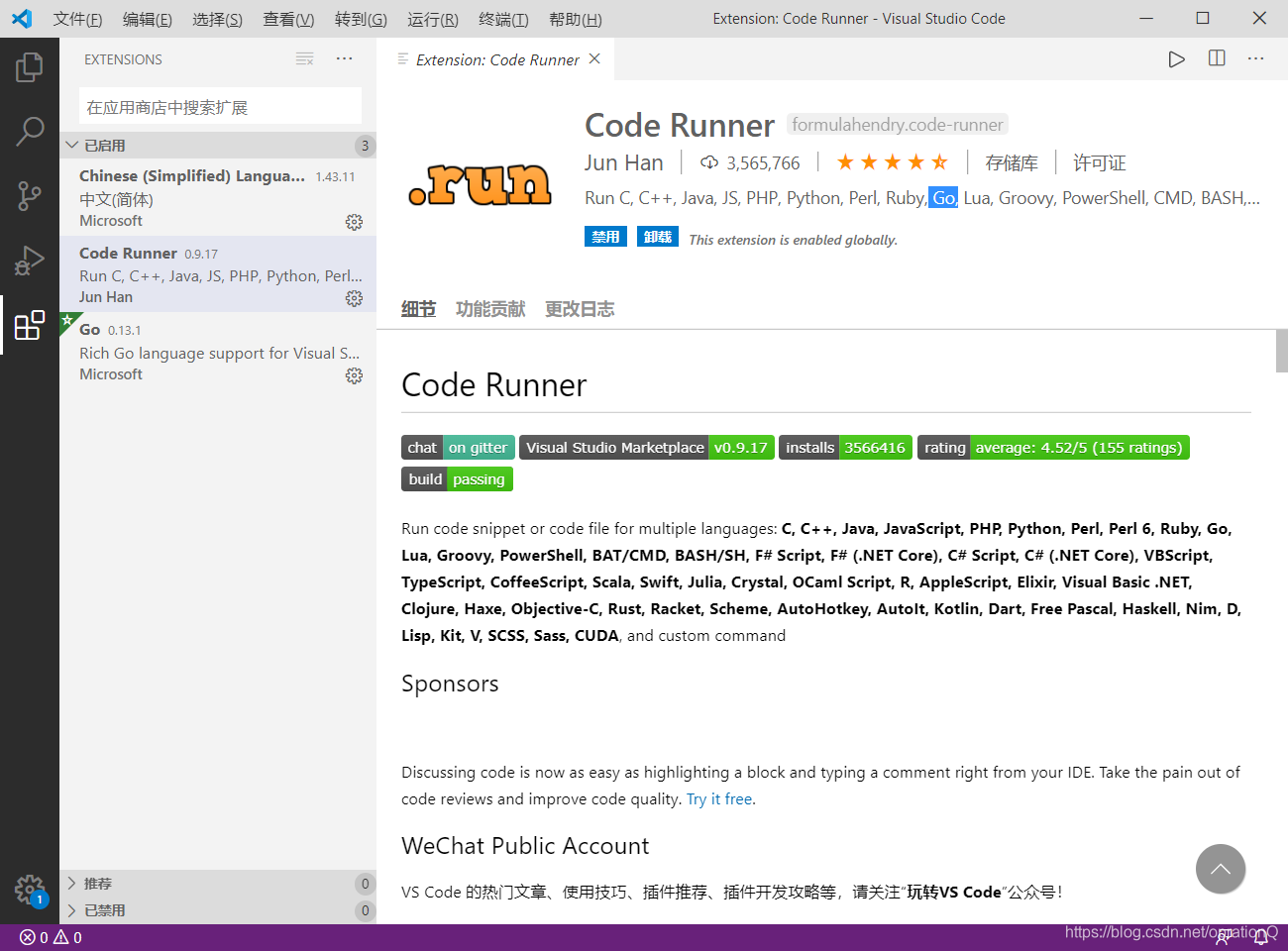
Task: Click the enabled extensions count badge 3
Action: tap(365, 146)
